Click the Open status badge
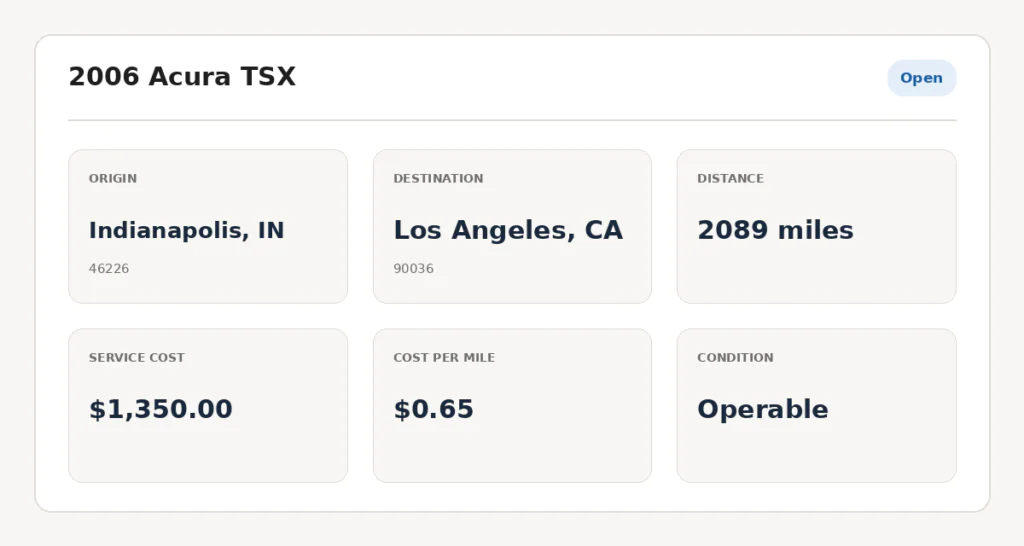 coord(921,78)
